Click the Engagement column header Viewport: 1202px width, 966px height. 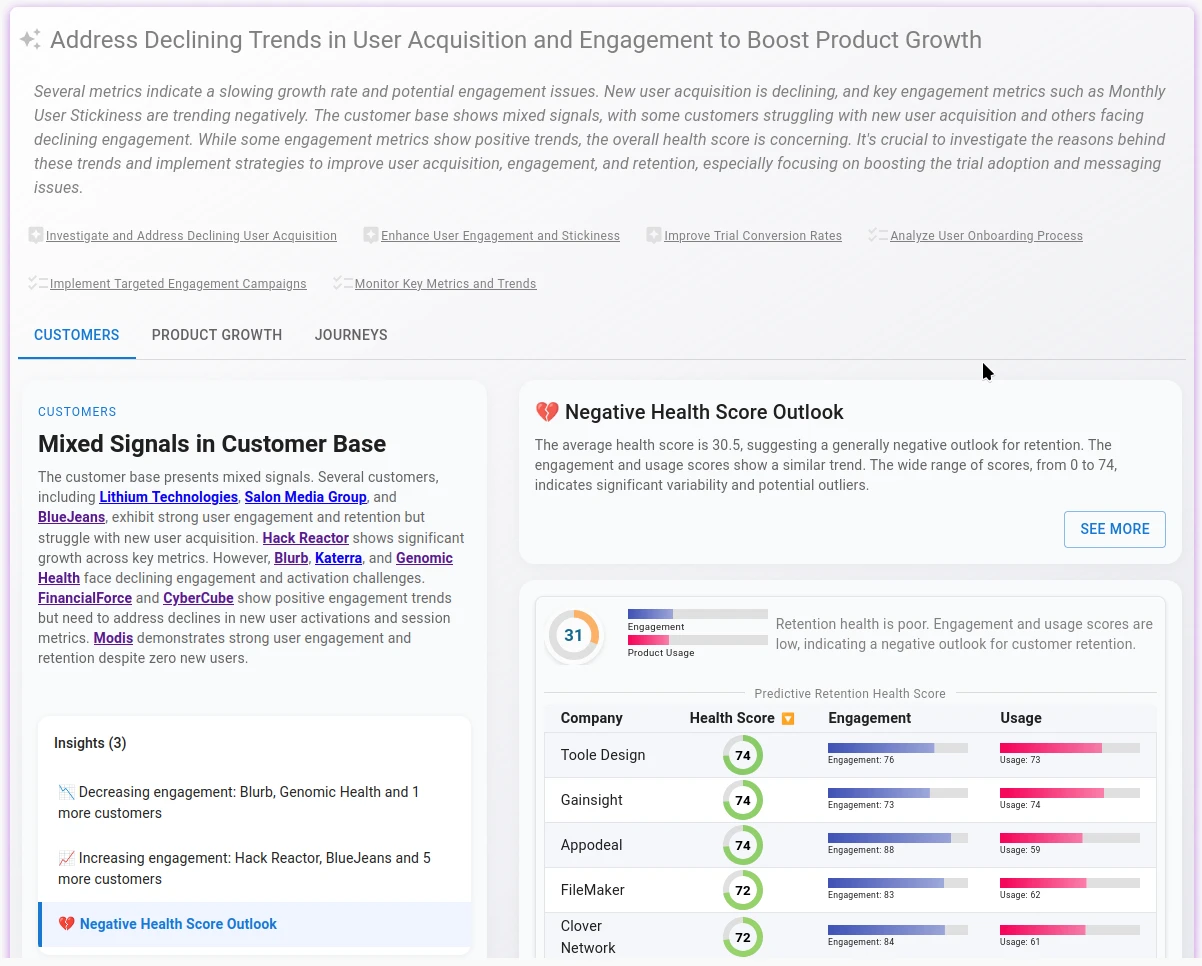(870, 718)
